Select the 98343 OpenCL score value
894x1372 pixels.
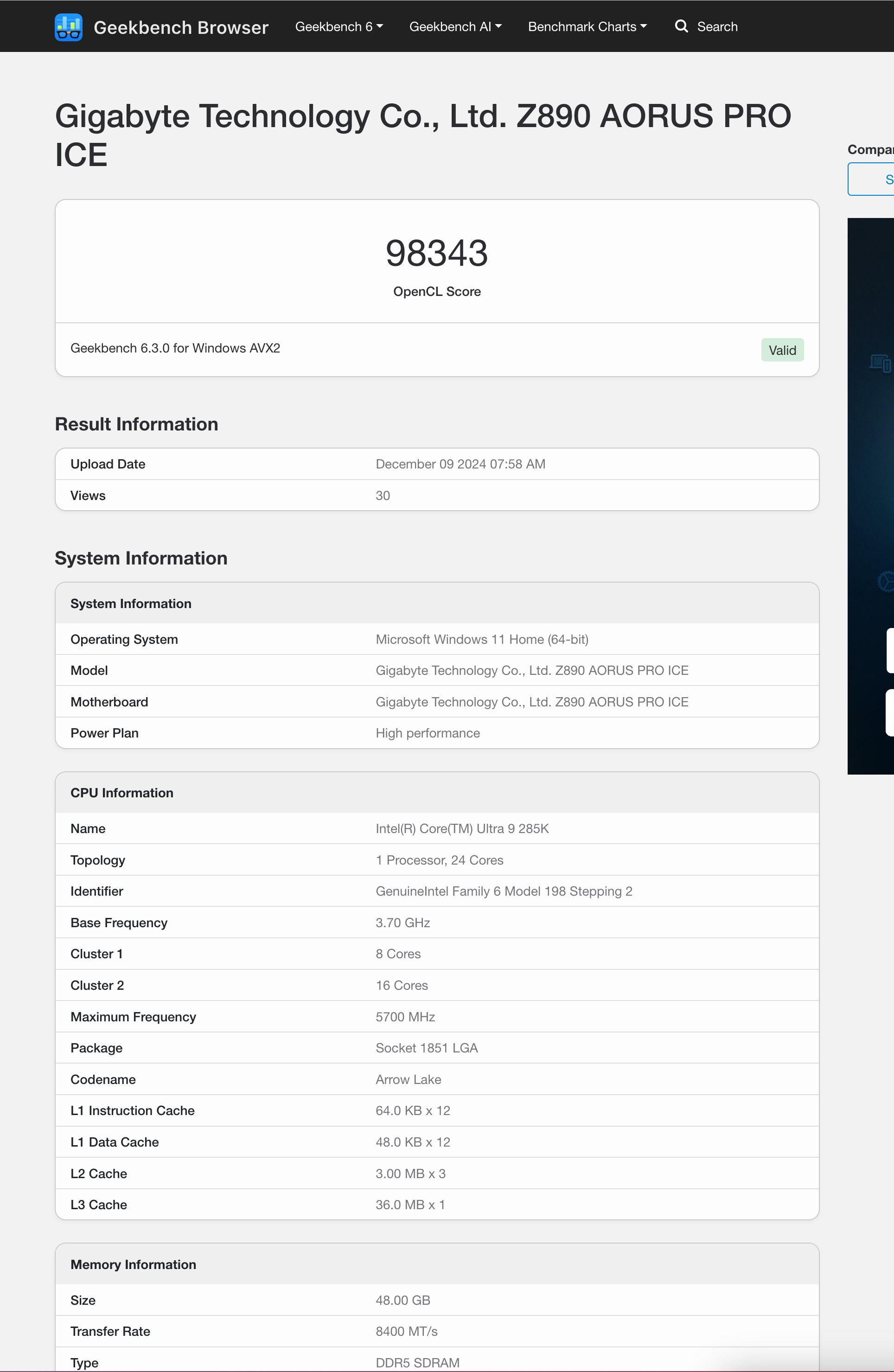coord(437,253)
